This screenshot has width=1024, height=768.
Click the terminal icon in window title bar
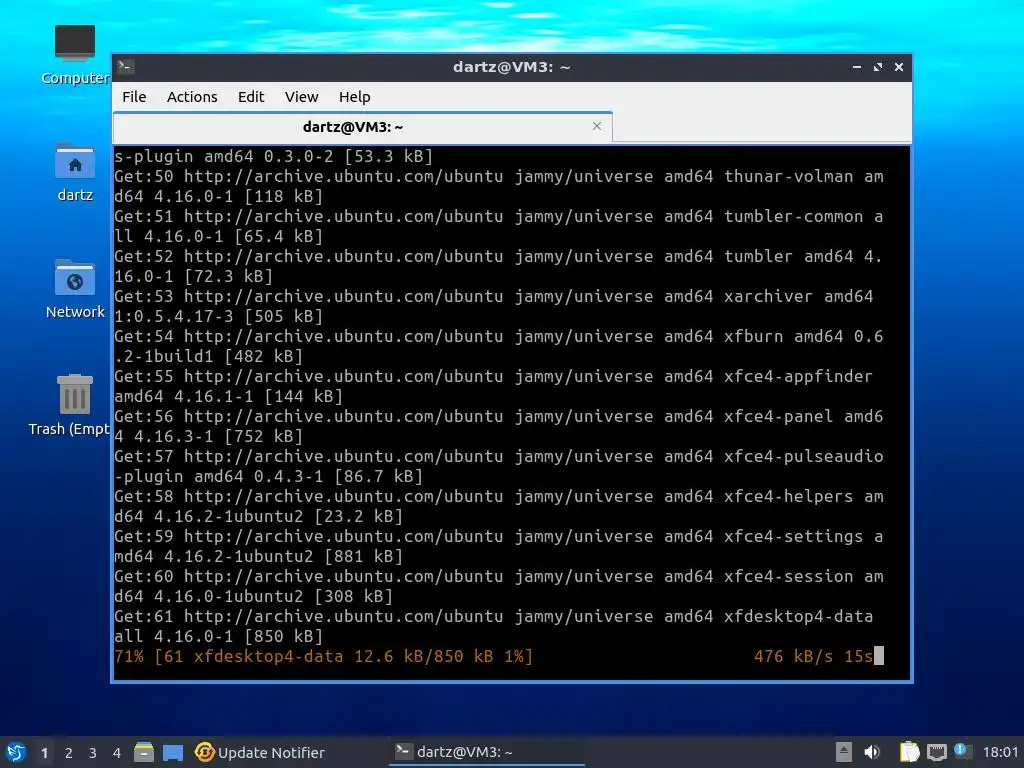126,67
